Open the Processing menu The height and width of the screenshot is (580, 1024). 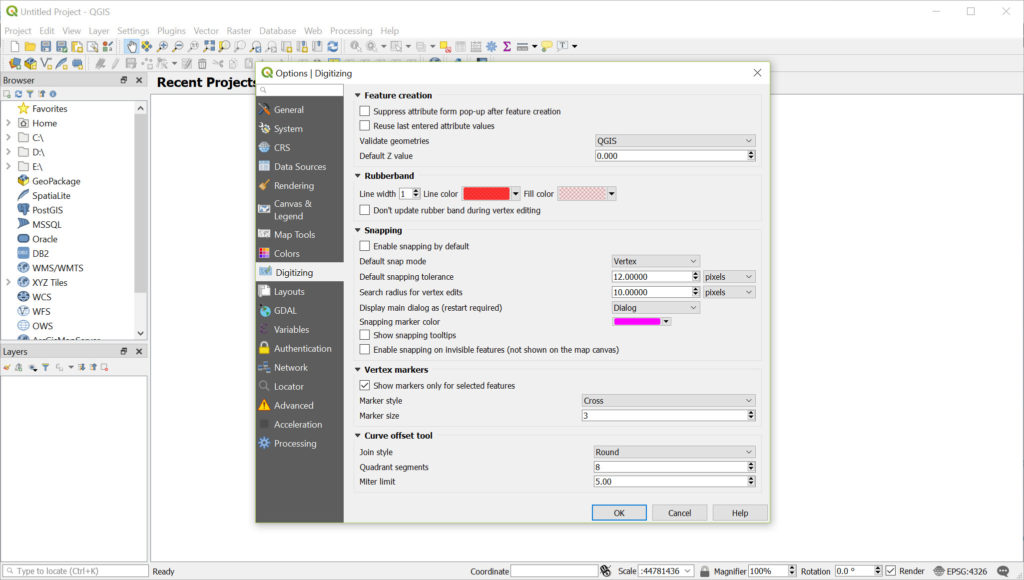(351, 31)
